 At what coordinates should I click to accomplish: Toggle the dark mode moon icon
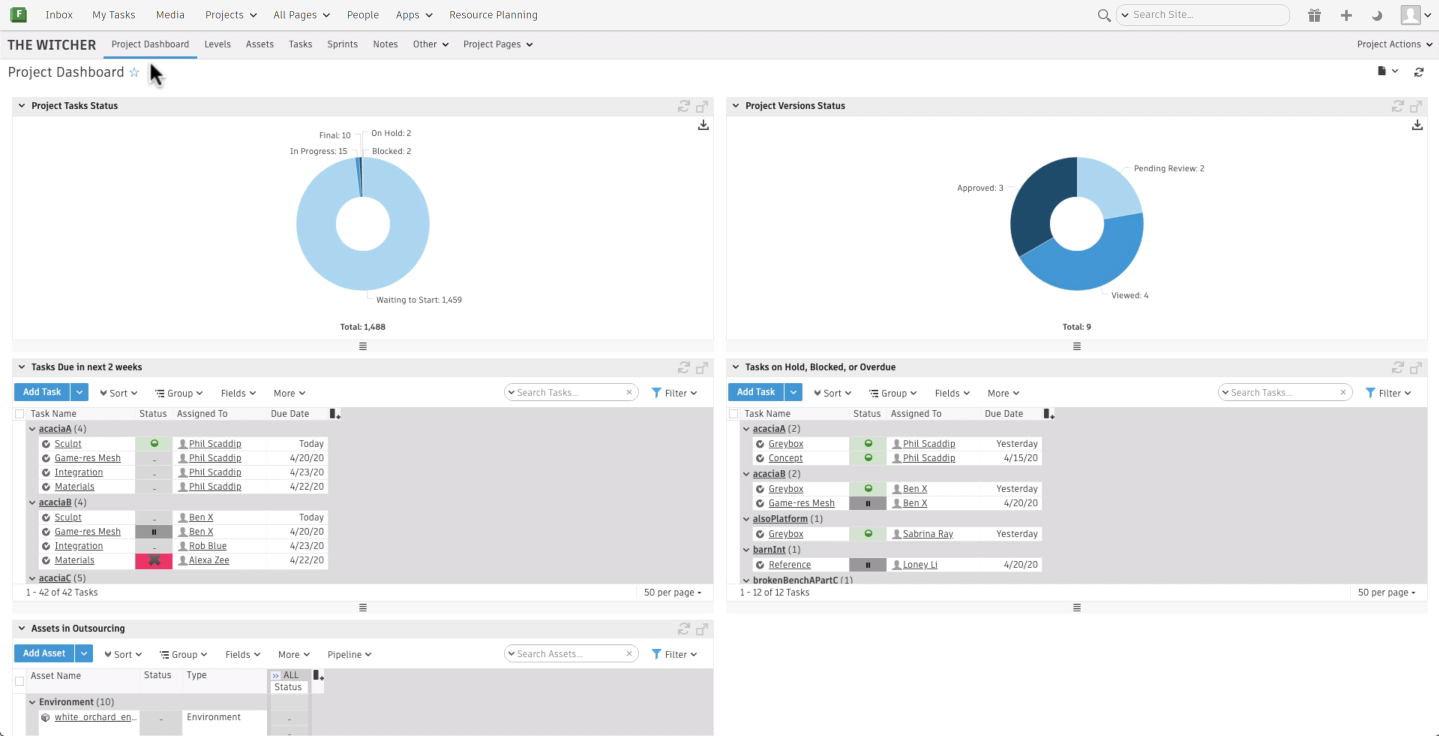(1377, 15)
